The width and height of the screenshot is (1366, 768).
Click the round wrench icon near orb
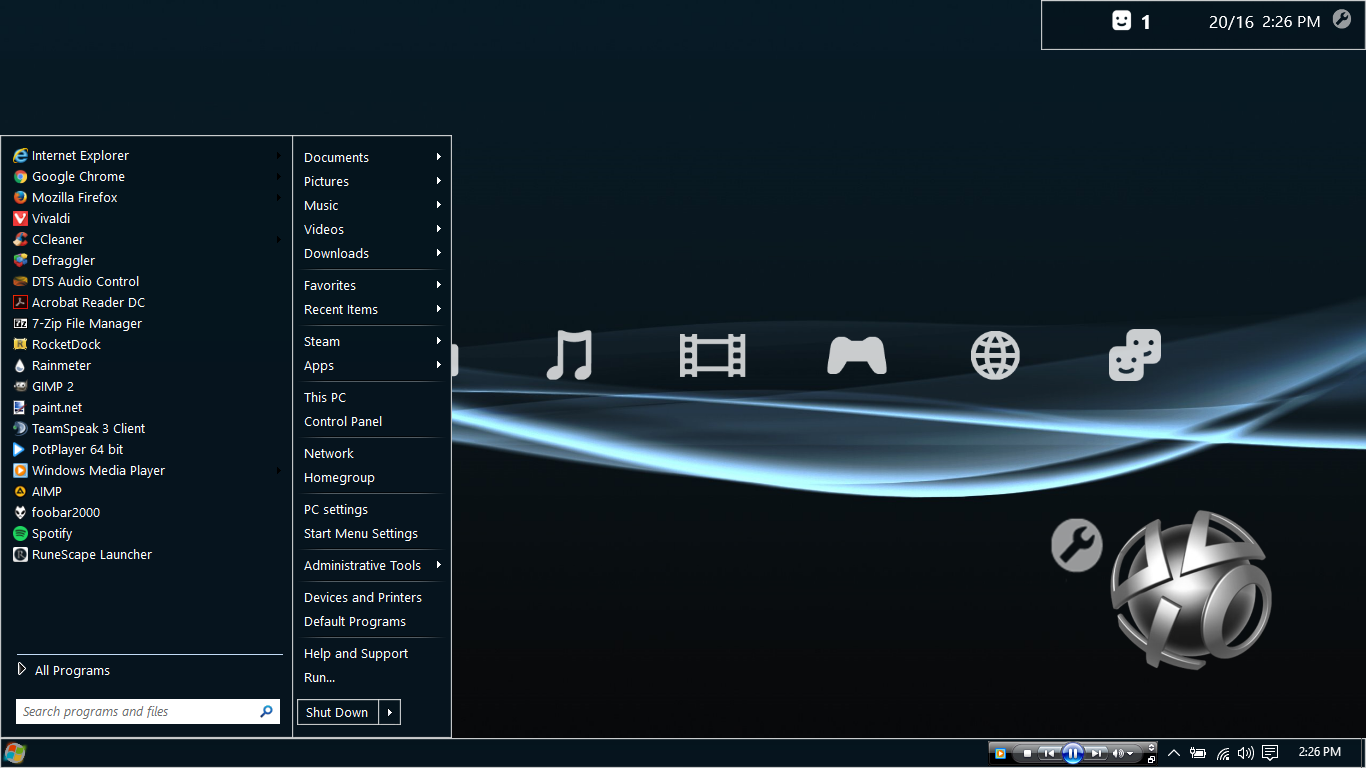point(1076,545)
